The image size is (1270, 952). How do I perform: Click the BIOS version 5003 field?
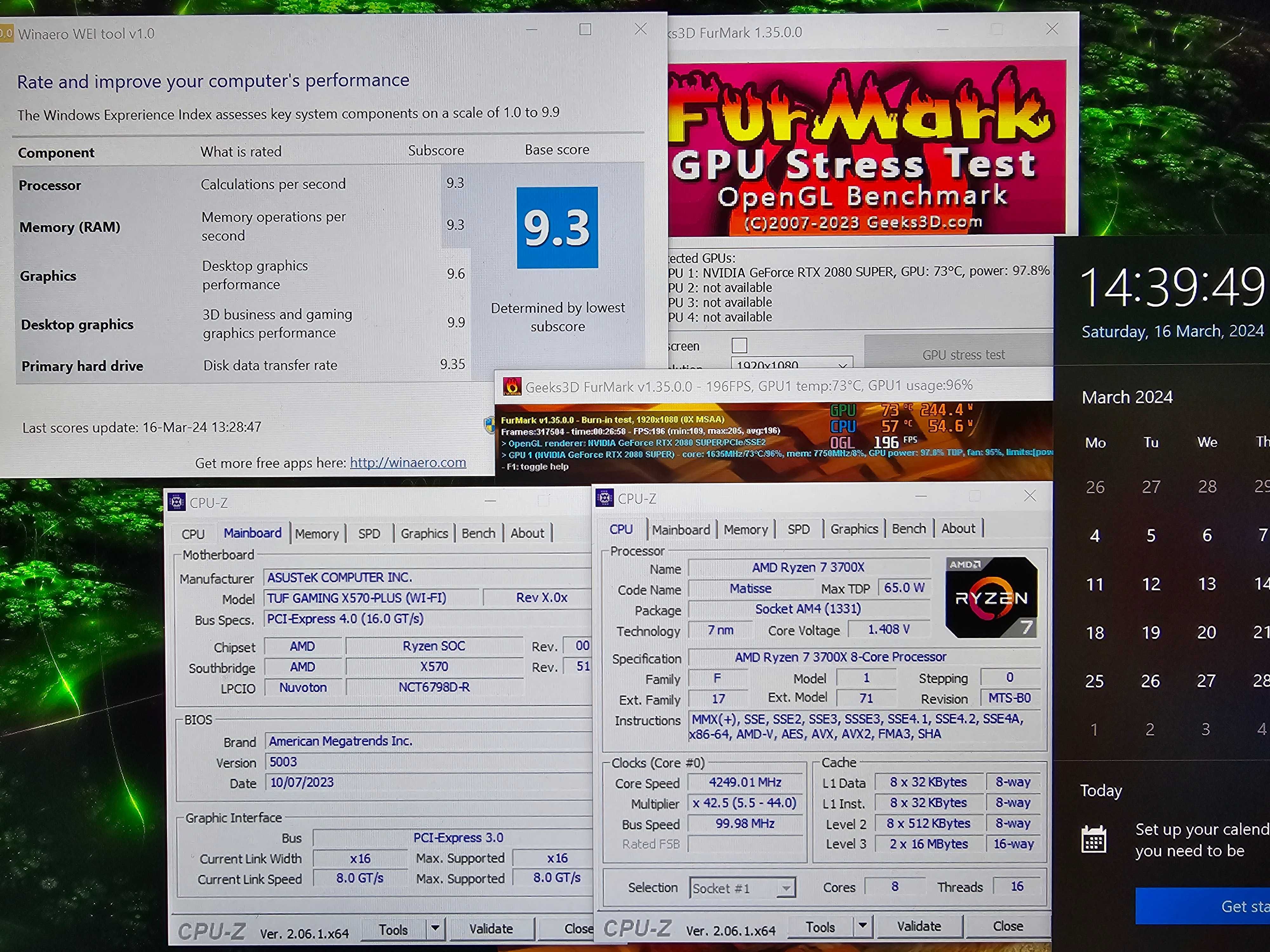[428, 762]
